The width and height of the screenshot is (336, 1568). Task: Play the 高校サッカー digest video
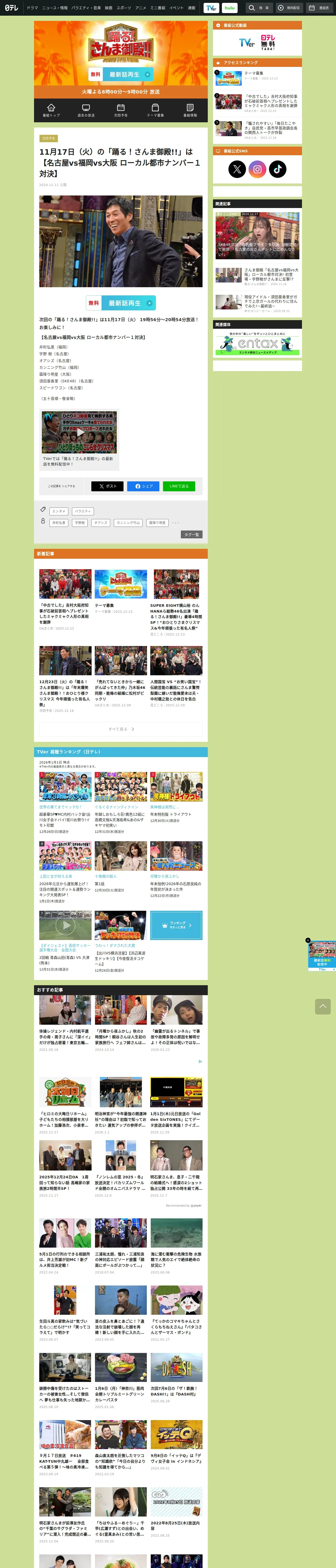pyautogui.click(x=65, y=925)
